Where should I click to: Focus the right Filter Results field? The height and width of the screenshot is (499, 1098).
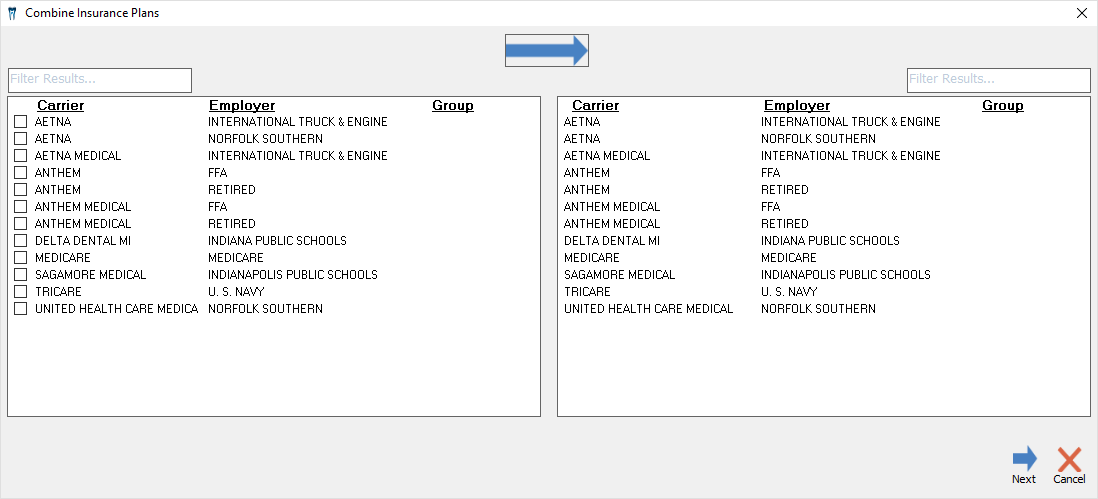pyautogui.click(x=999, y=80)
